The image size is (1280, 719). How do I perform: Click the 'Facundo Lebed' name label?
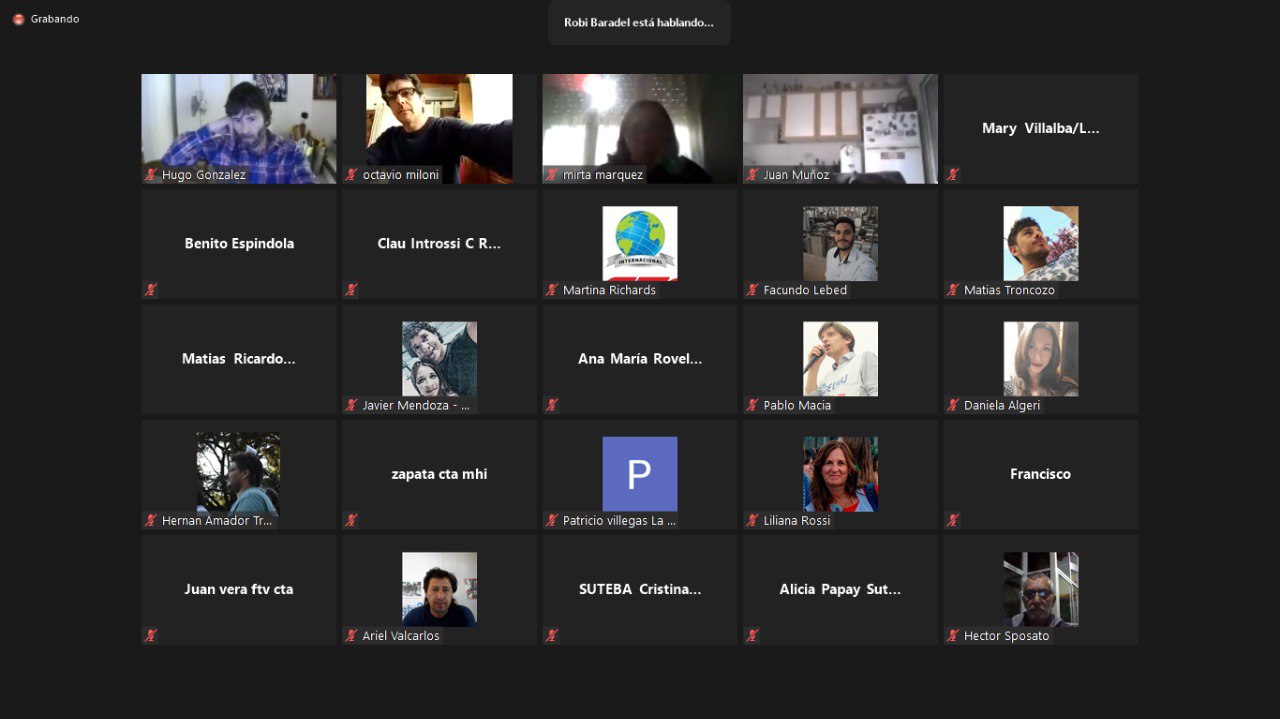pyautogui.click(x=805, y=290)
